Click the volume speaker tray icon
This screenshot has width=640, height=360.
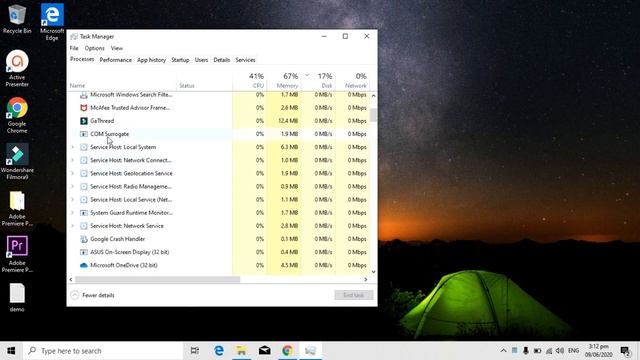[x=560, y=351]
